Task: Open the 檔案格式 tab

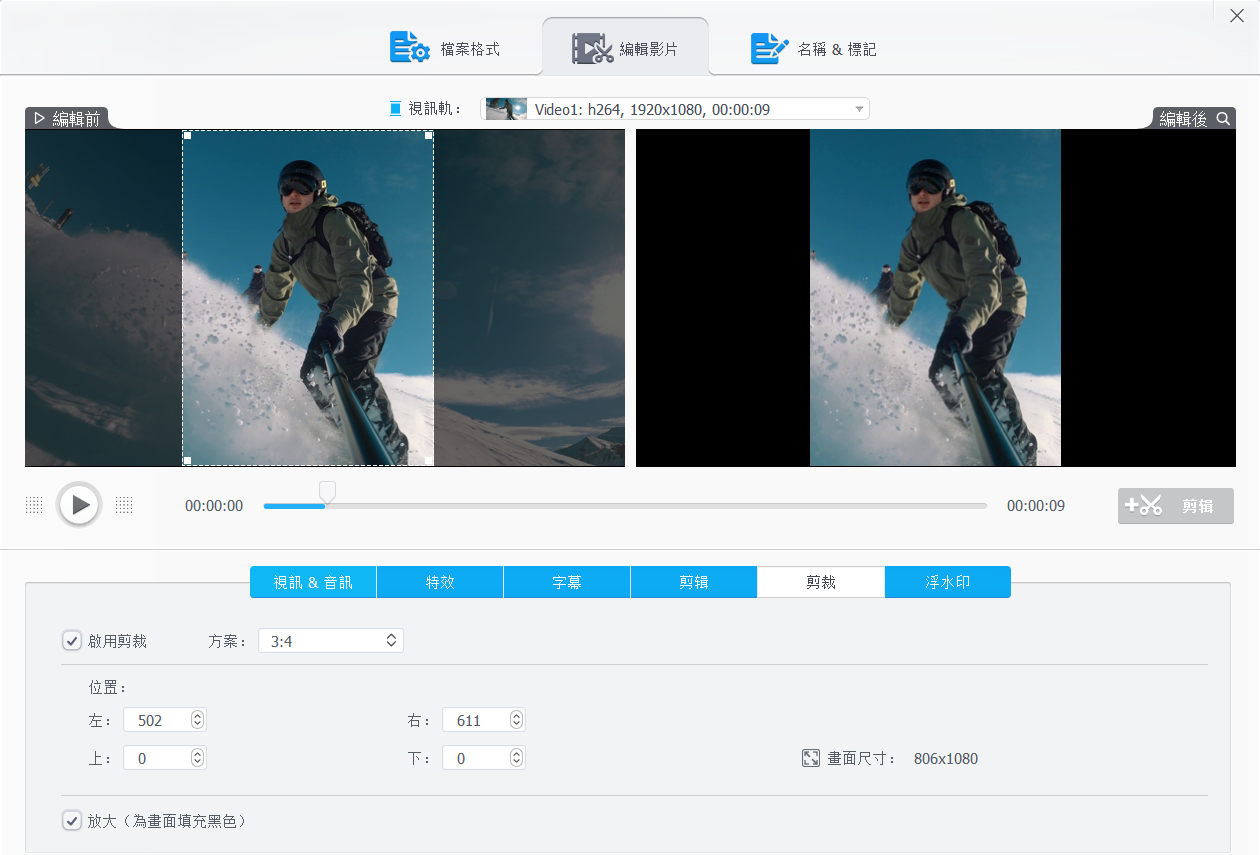Action: coord(444,48)
